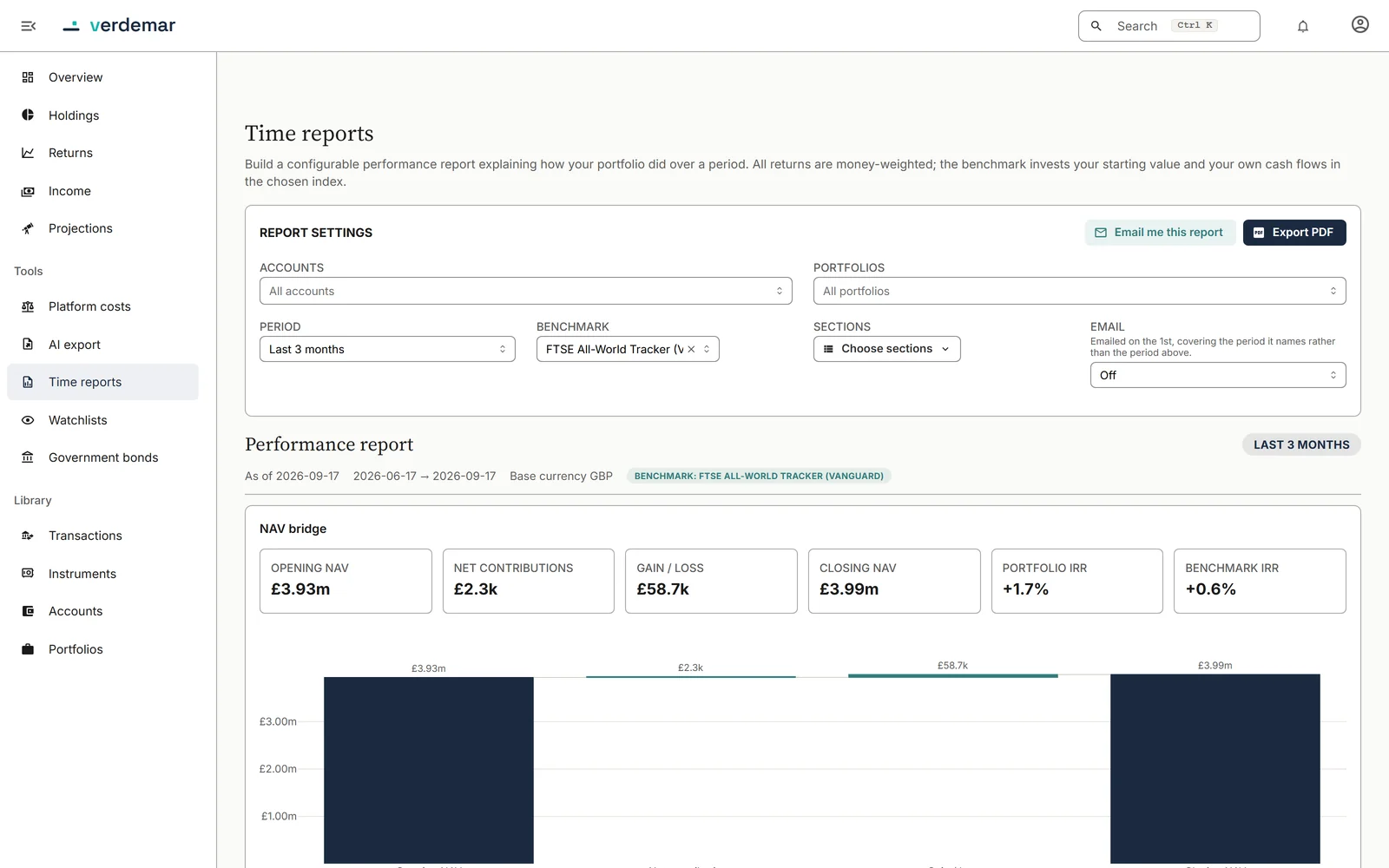Click the LAST 3 MONTHS badge

coord(1301,444)
